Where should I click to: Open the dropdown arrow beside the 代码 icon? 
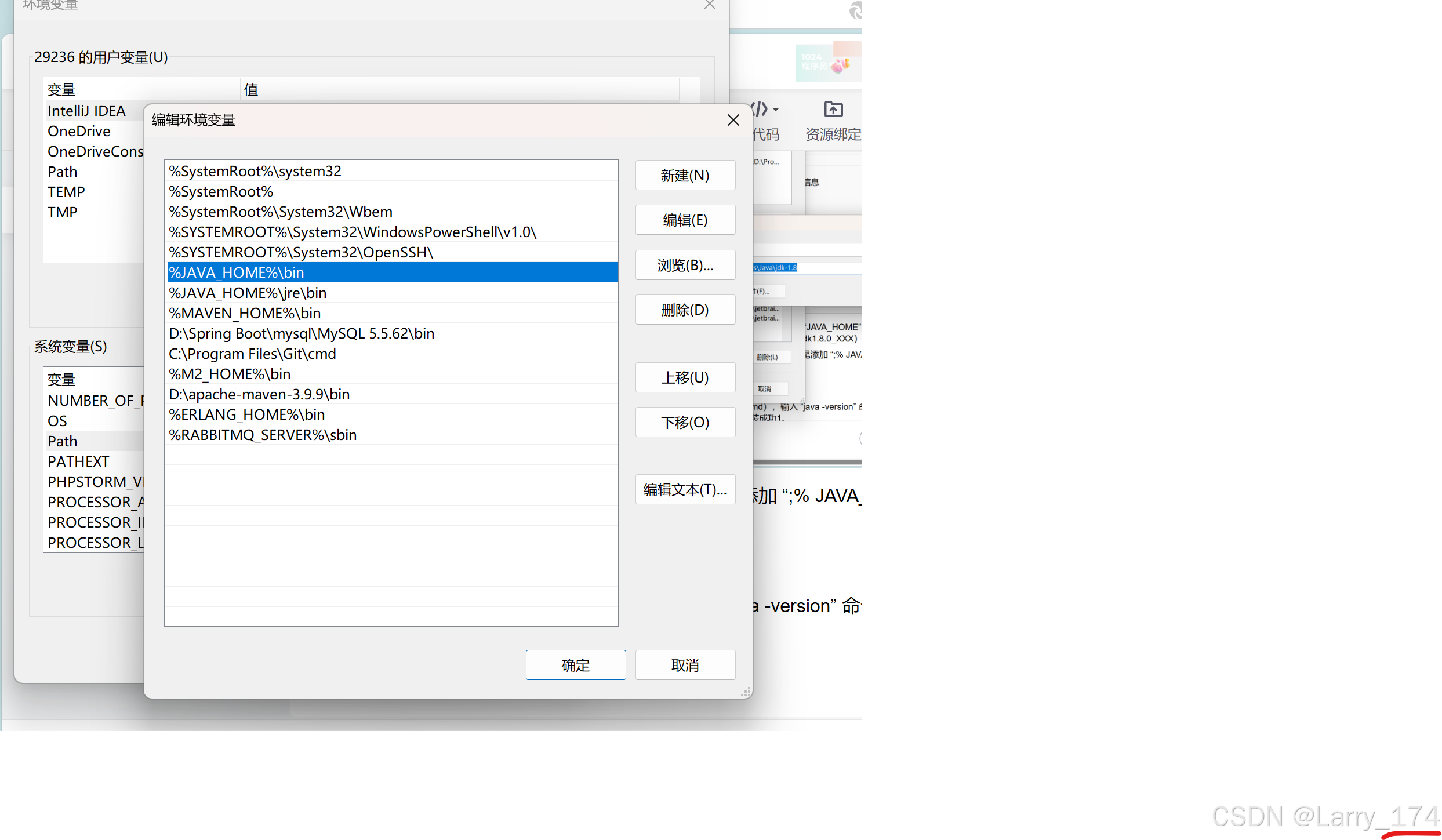[x=775, y=110]
